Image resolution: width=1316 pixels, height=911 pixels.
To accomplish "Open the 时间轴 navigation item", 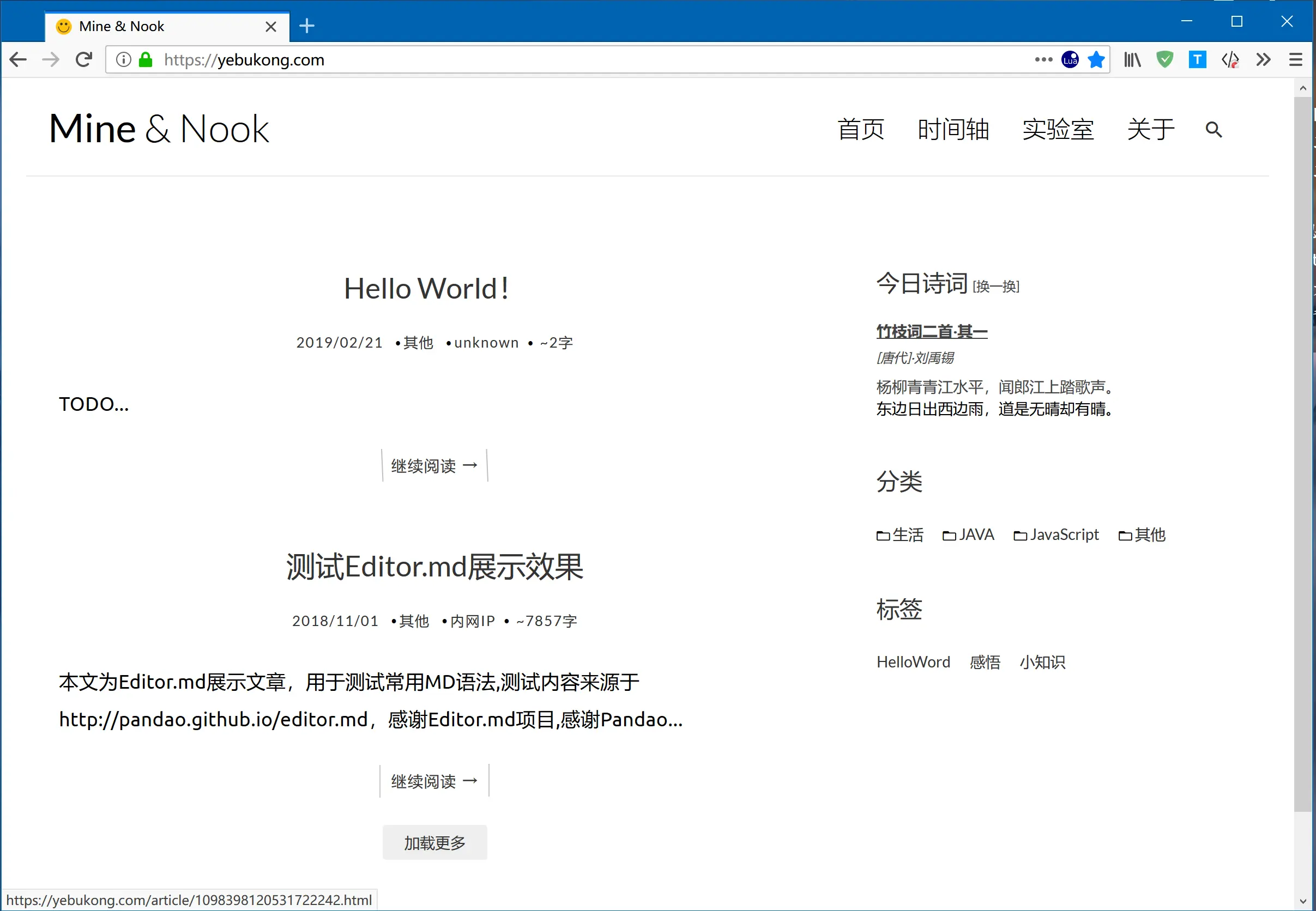I will click(x=953, y=130).
